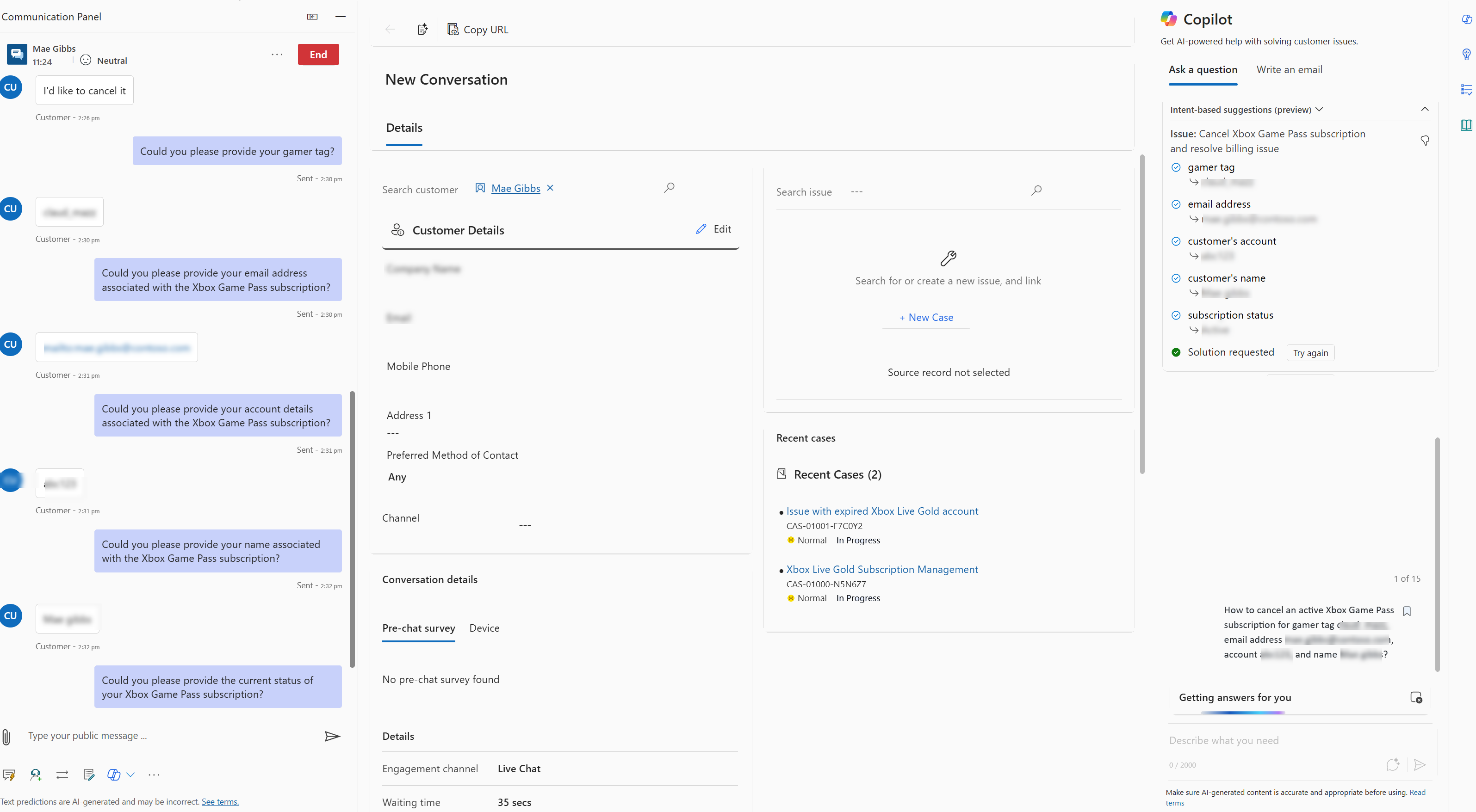1476x812 pixels.
Task: Switch to Write an email tab
Action: [x=1289, y=69]
